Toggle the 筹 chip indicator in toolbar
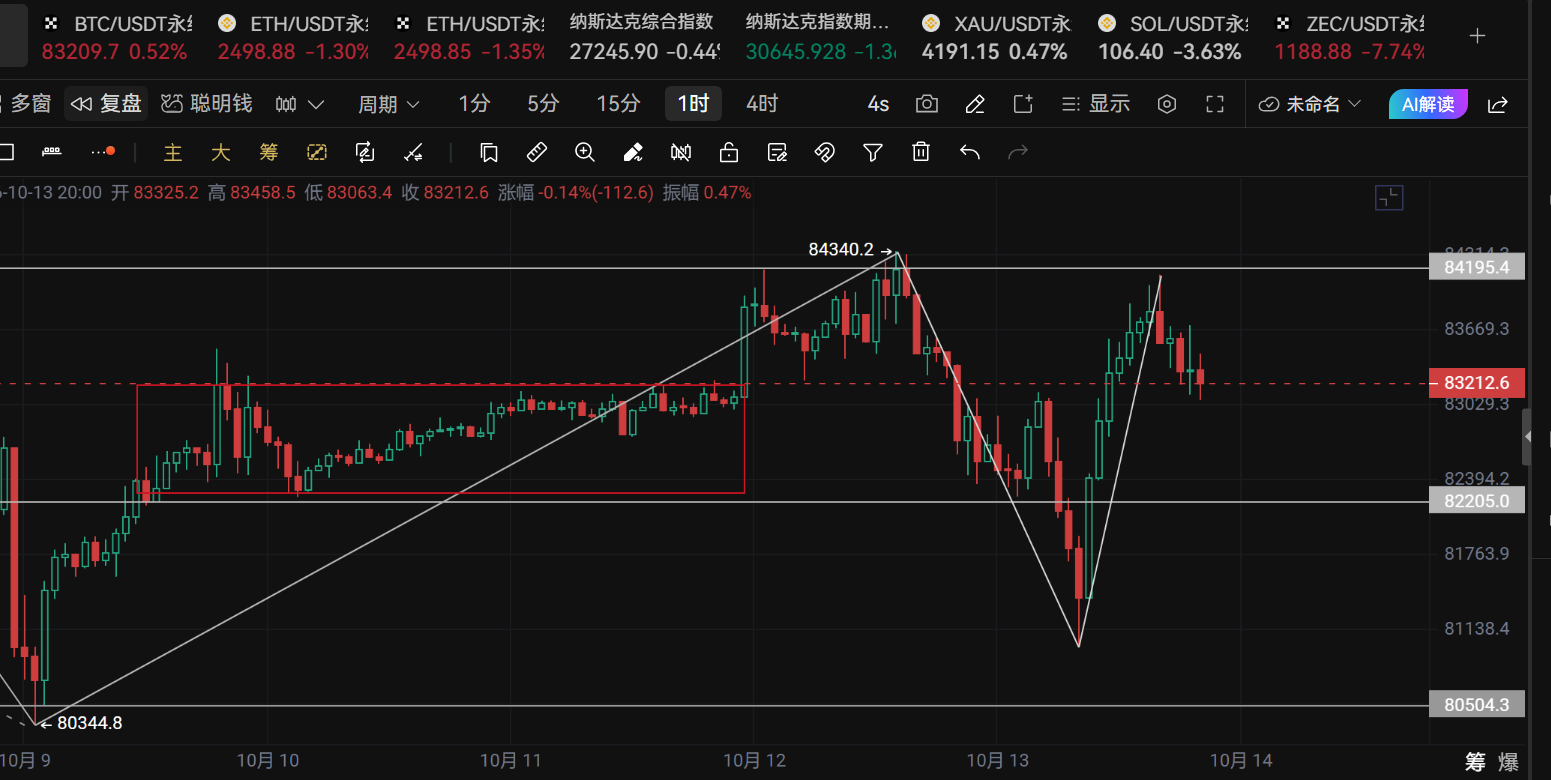This screenshot has width=1551, height=780. click(x=269, y=152)
